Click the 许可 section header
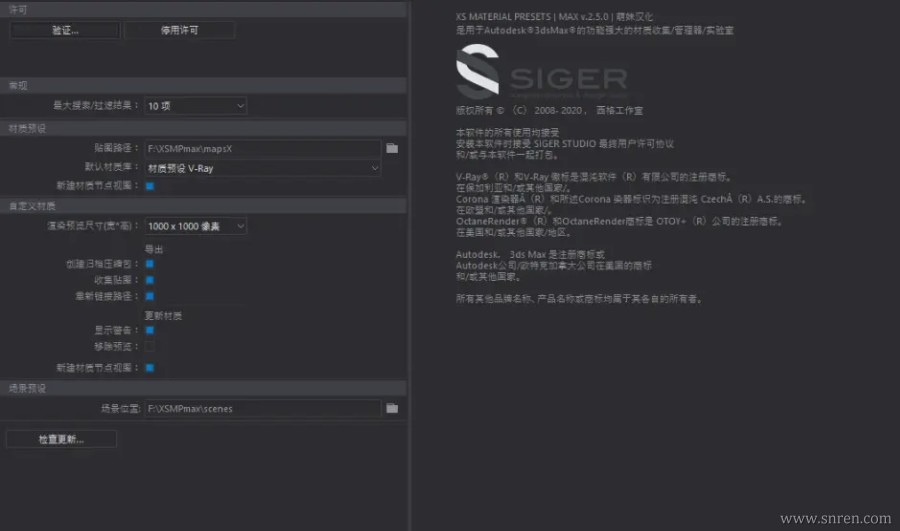This screenshot has height=531, width=900. pos(203,10)
